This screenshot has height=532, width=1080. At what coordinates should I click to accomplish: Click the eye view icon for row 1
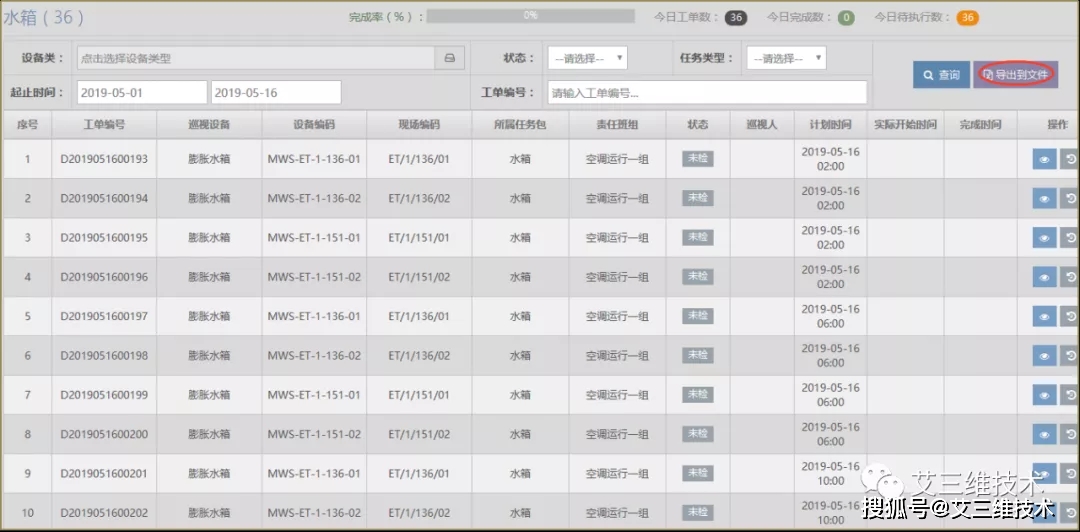[x=1044, y=159]
